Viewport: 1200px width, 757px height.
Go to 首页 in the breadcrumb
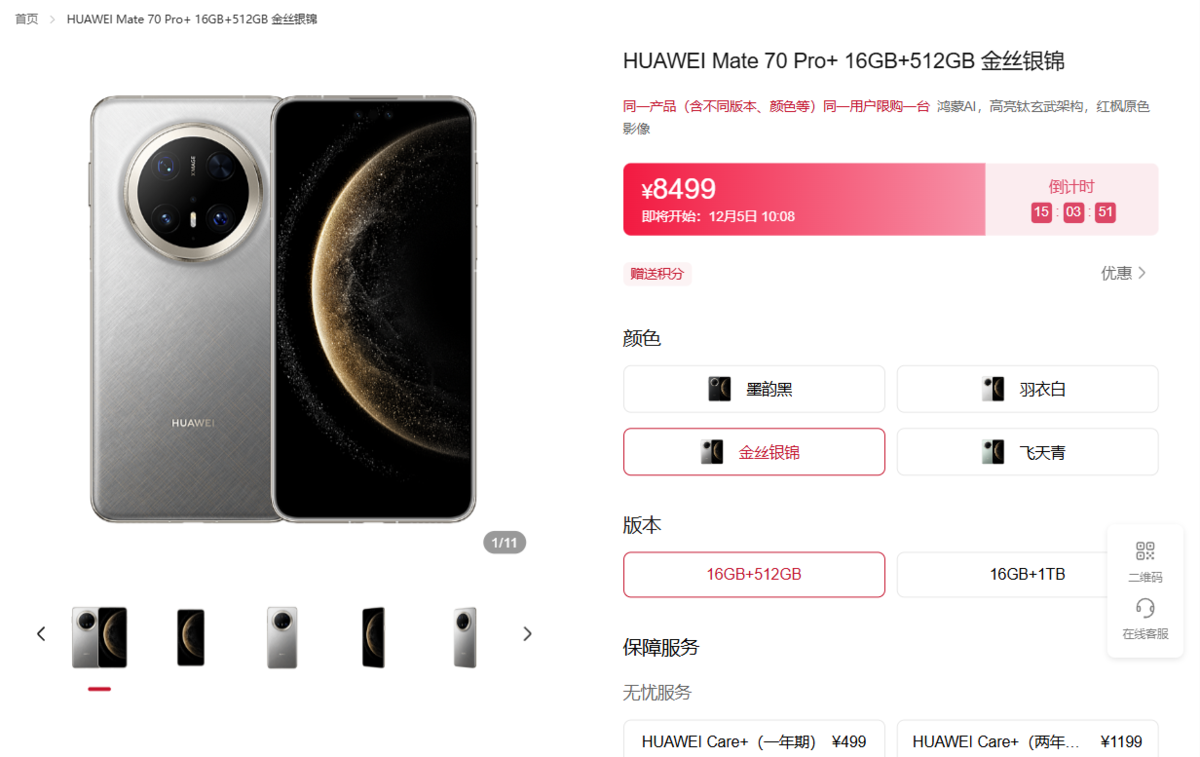point(26,19)
